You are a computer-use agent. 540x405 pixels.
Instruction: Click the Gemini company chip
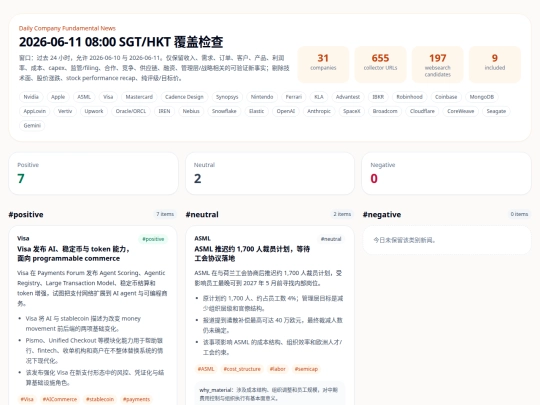point(32,125)
